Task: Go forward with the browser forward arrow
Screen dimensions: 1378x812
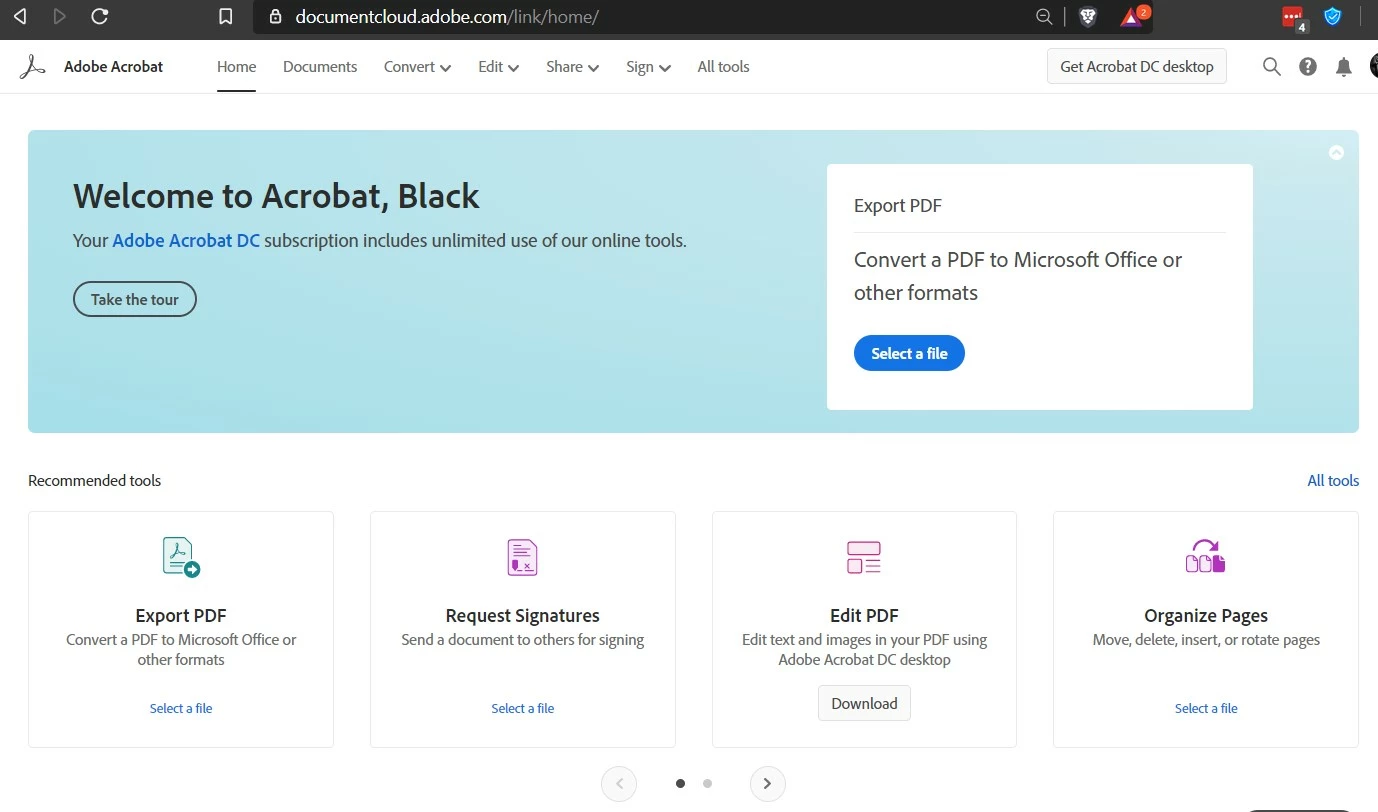Action: click(x=59, y=16)
